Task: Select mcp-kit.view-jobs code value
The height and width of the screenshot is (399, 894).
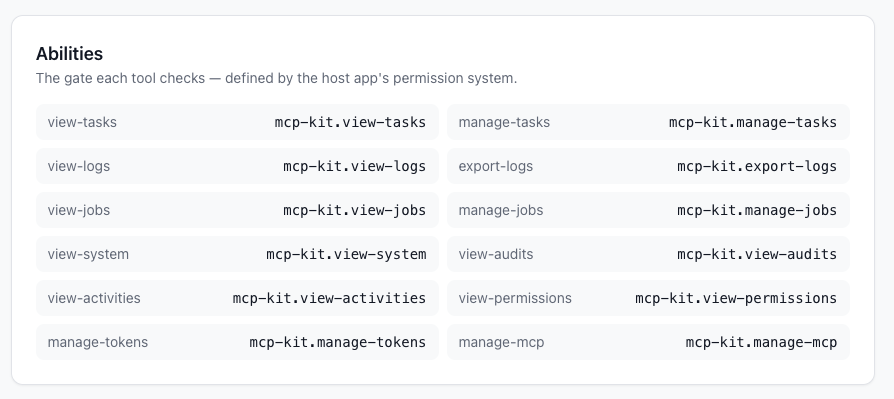Action: click(355, 210)
